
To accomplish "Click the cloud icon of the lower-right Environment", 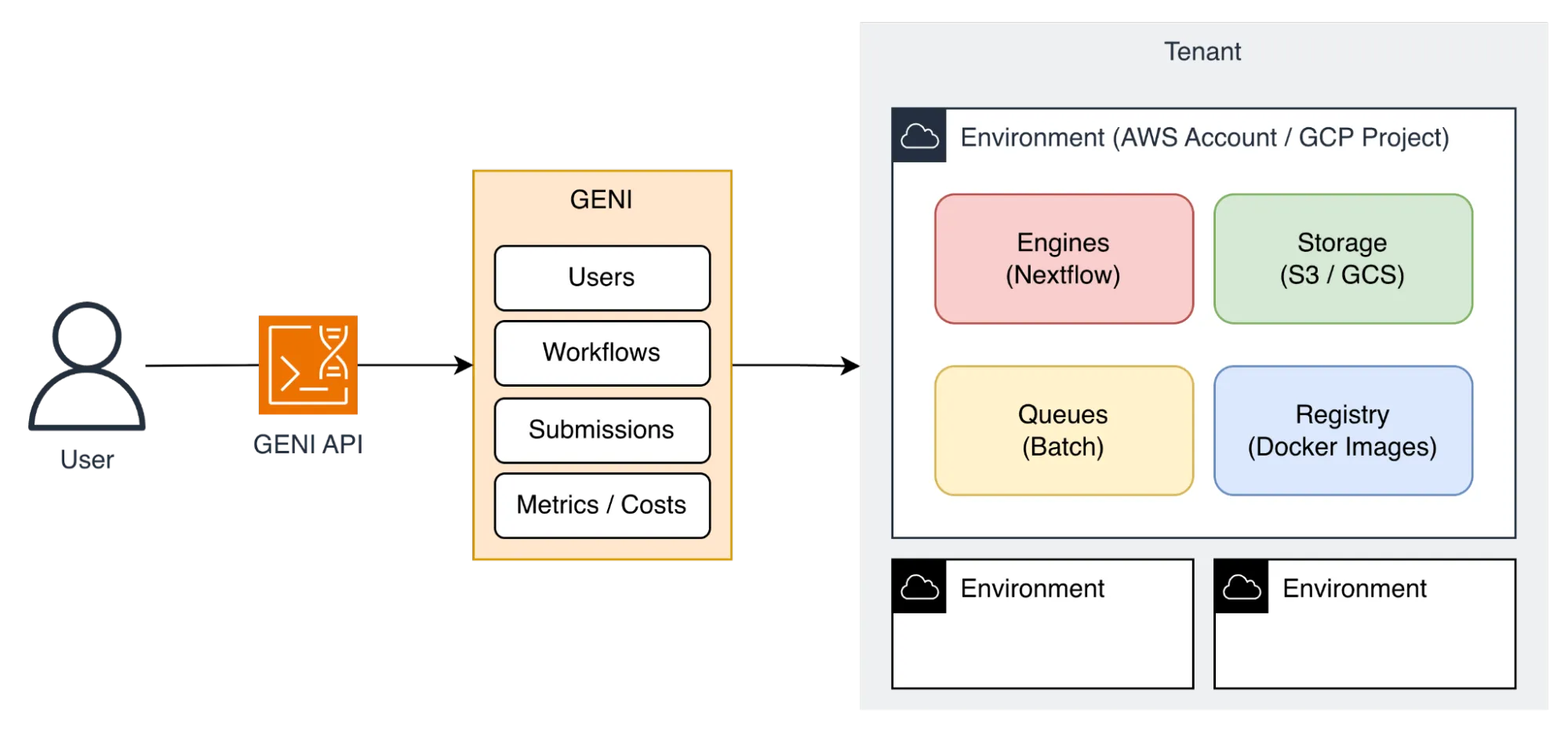I will 1242,587.
